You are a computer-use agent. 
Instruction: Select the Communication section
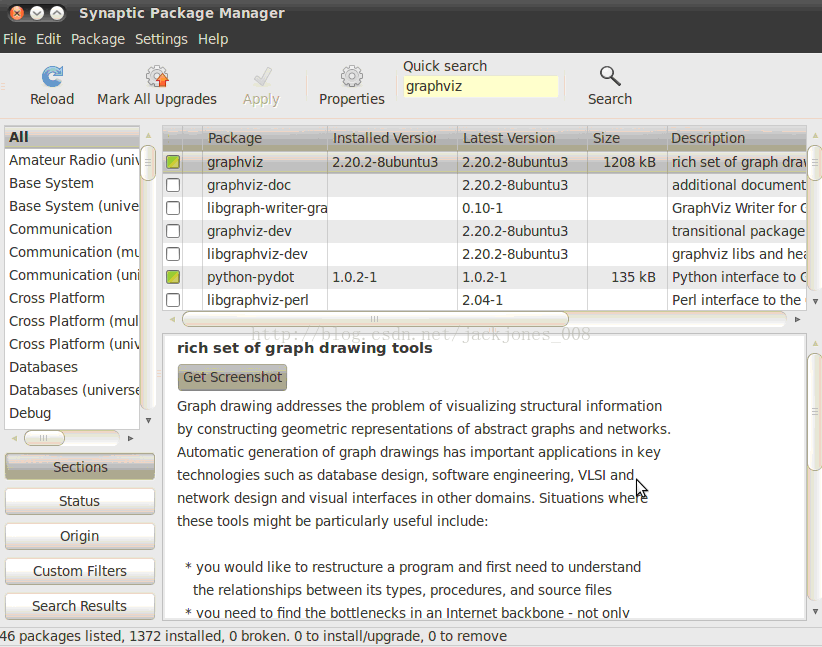click(72, 229)
